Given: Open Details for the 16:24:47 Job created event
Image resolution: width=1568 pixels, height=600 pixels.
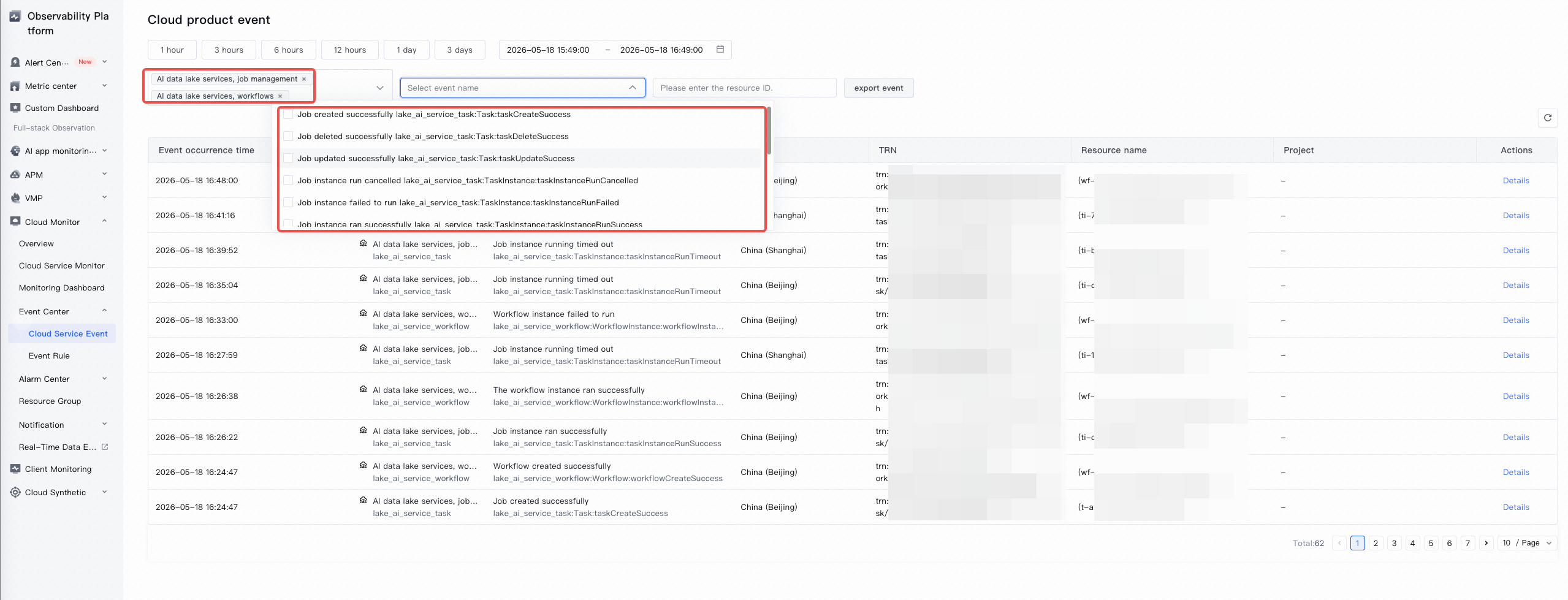Looking at the screenshot, I should coord(1516,507).
